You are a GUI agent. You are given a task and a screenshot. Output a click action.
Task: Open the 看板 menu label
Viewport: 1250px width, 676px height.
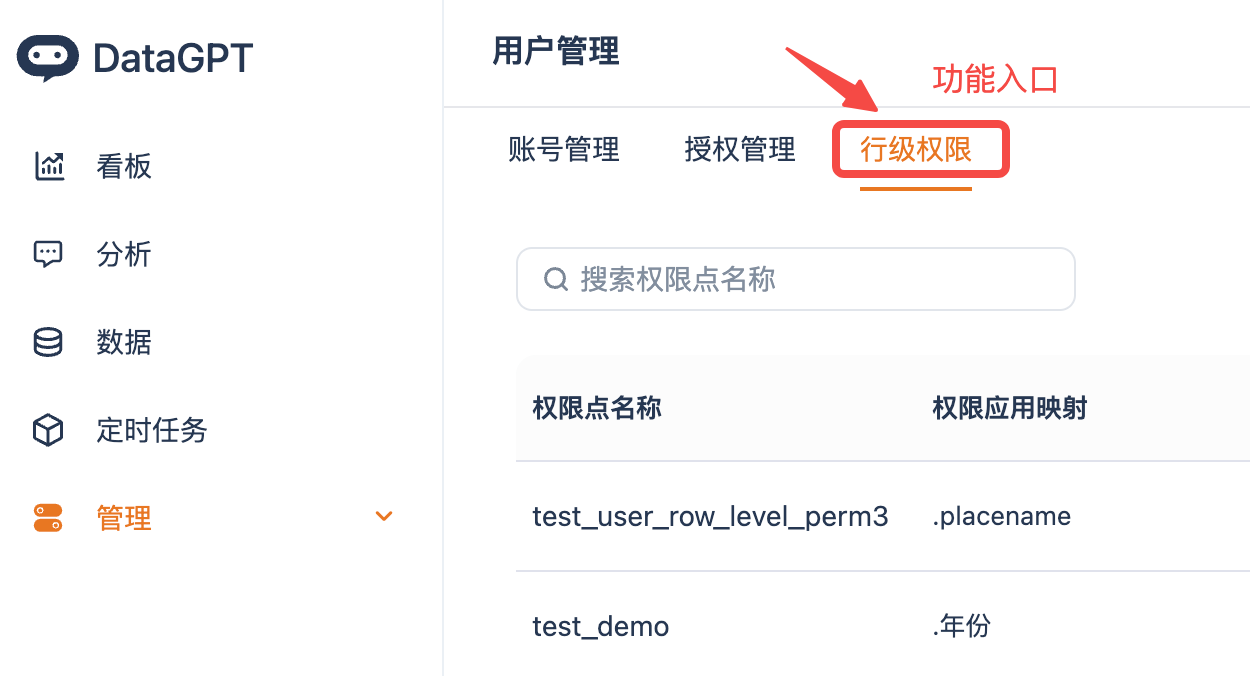124,166
